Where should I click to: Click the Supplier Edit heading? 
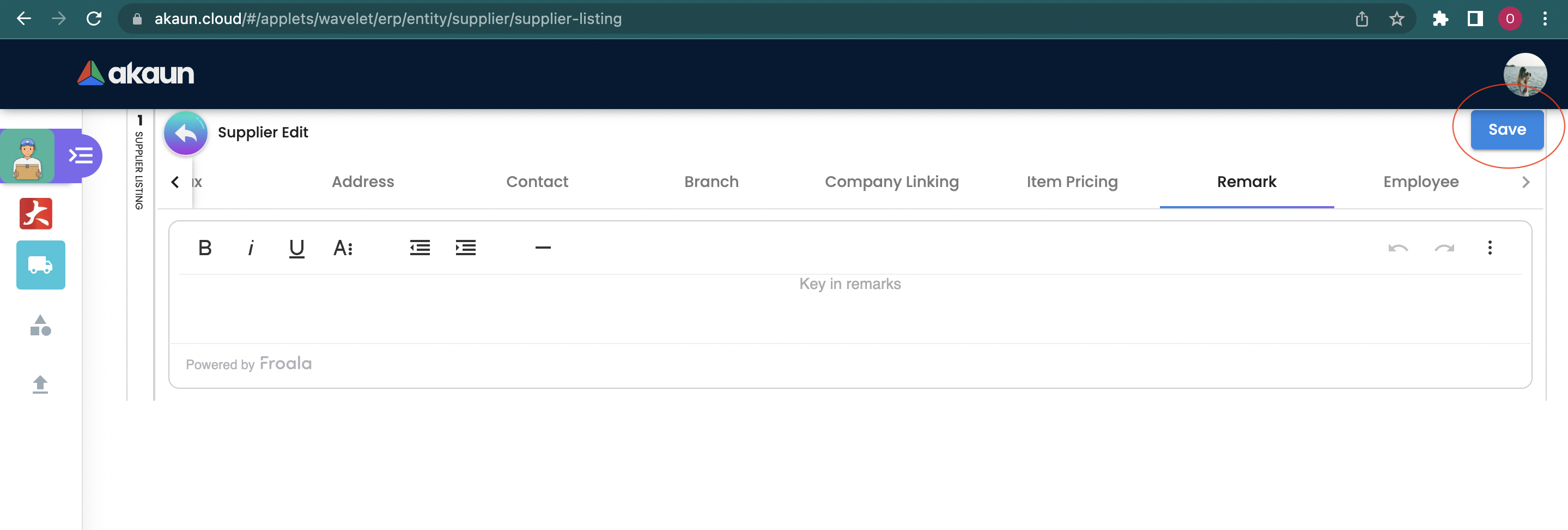(263, 132)
